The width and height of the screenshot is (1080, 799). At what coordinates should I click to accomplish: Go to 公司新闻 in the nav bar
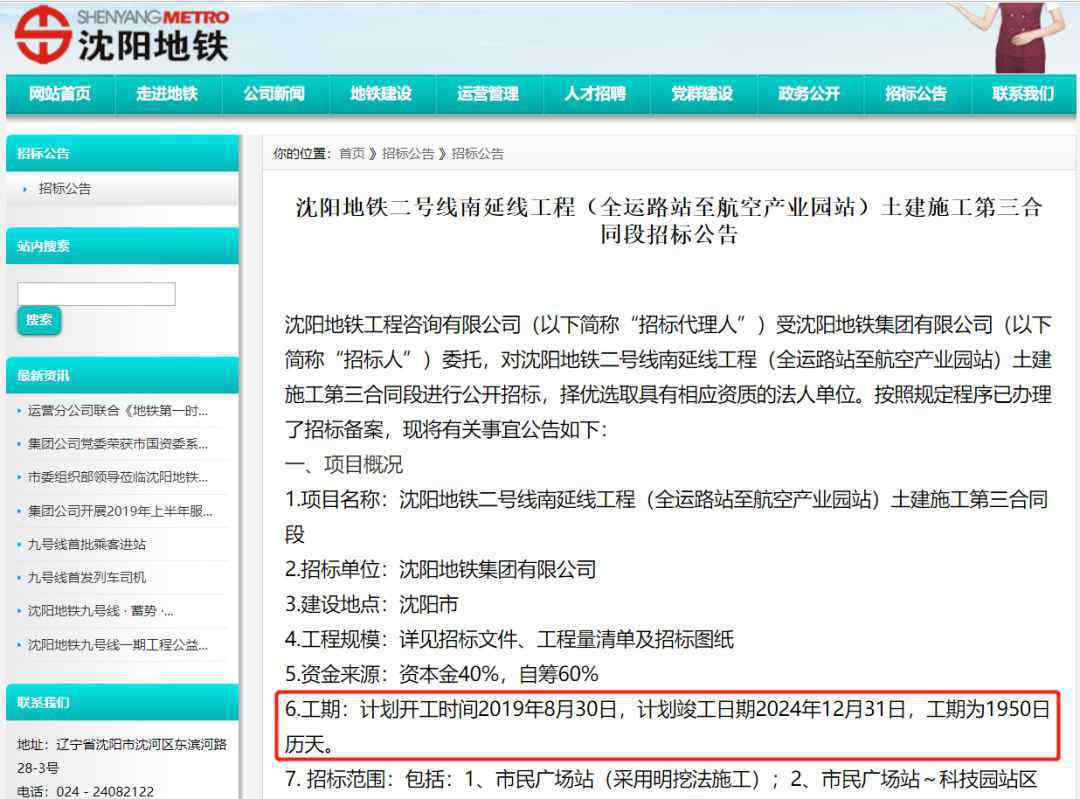274,94
